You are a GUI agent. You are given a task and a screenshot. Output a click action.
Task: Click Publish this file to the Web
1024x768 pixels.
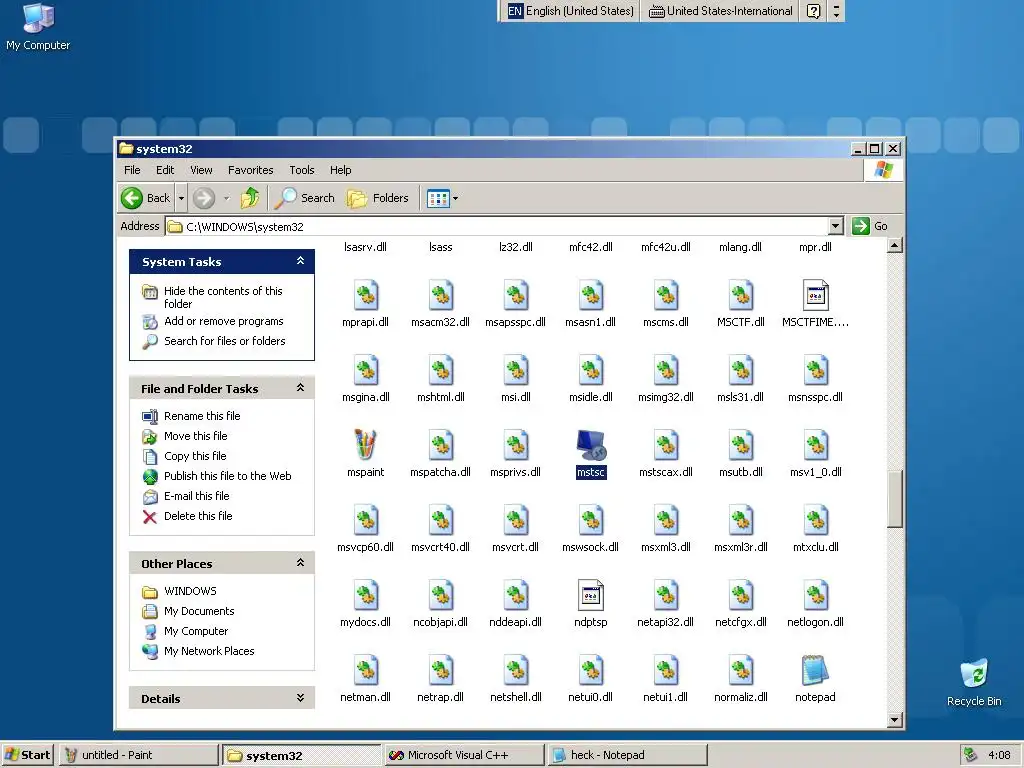[x=227, y=476]
